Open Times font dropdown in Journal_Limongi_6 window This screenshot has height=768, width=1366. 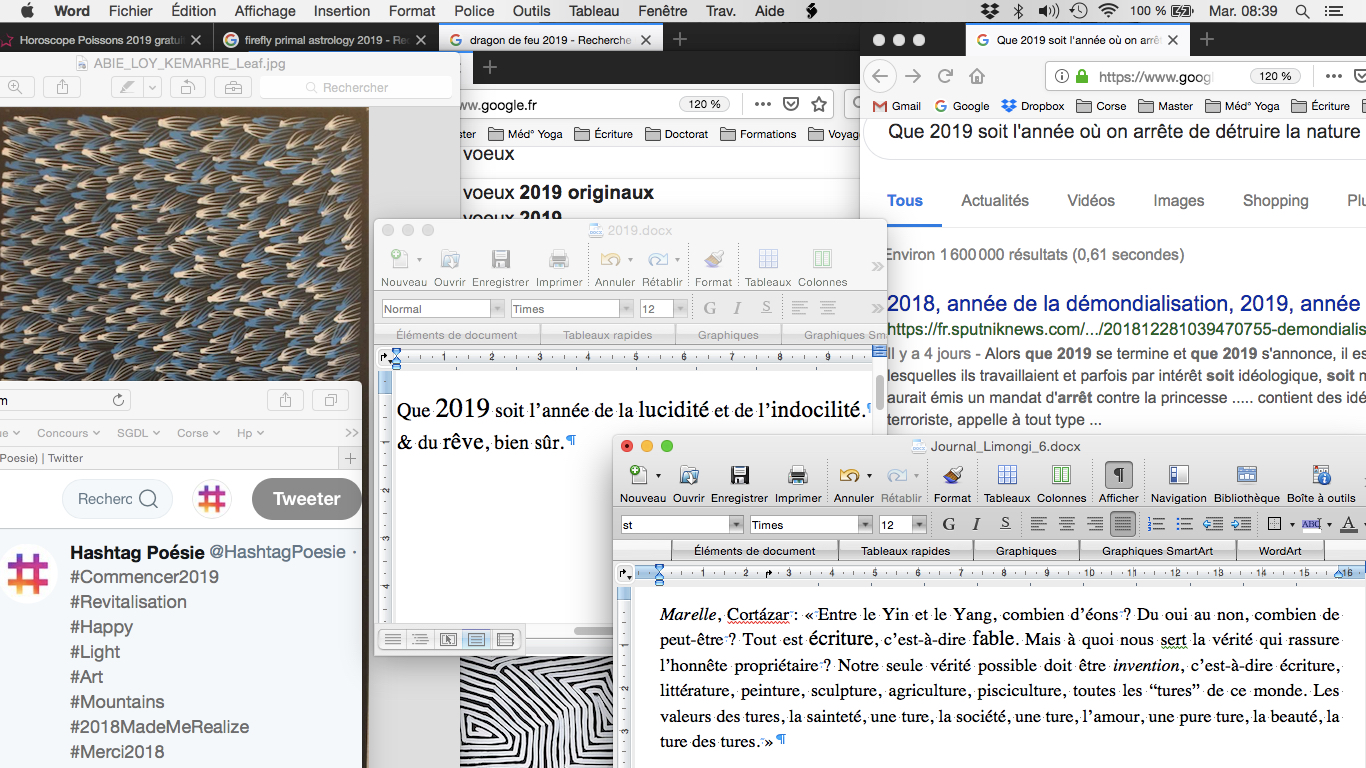865,525
